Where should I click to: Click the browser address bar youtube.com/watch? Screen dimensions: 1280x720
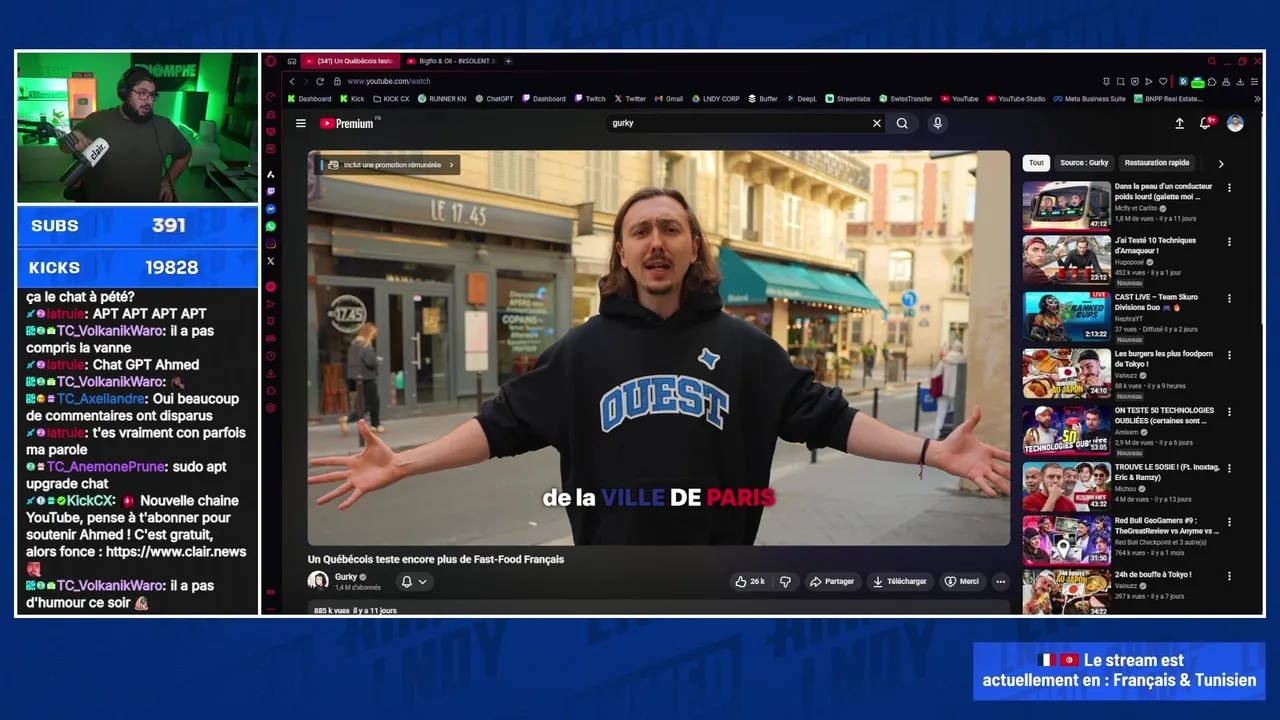click(389, 81)
